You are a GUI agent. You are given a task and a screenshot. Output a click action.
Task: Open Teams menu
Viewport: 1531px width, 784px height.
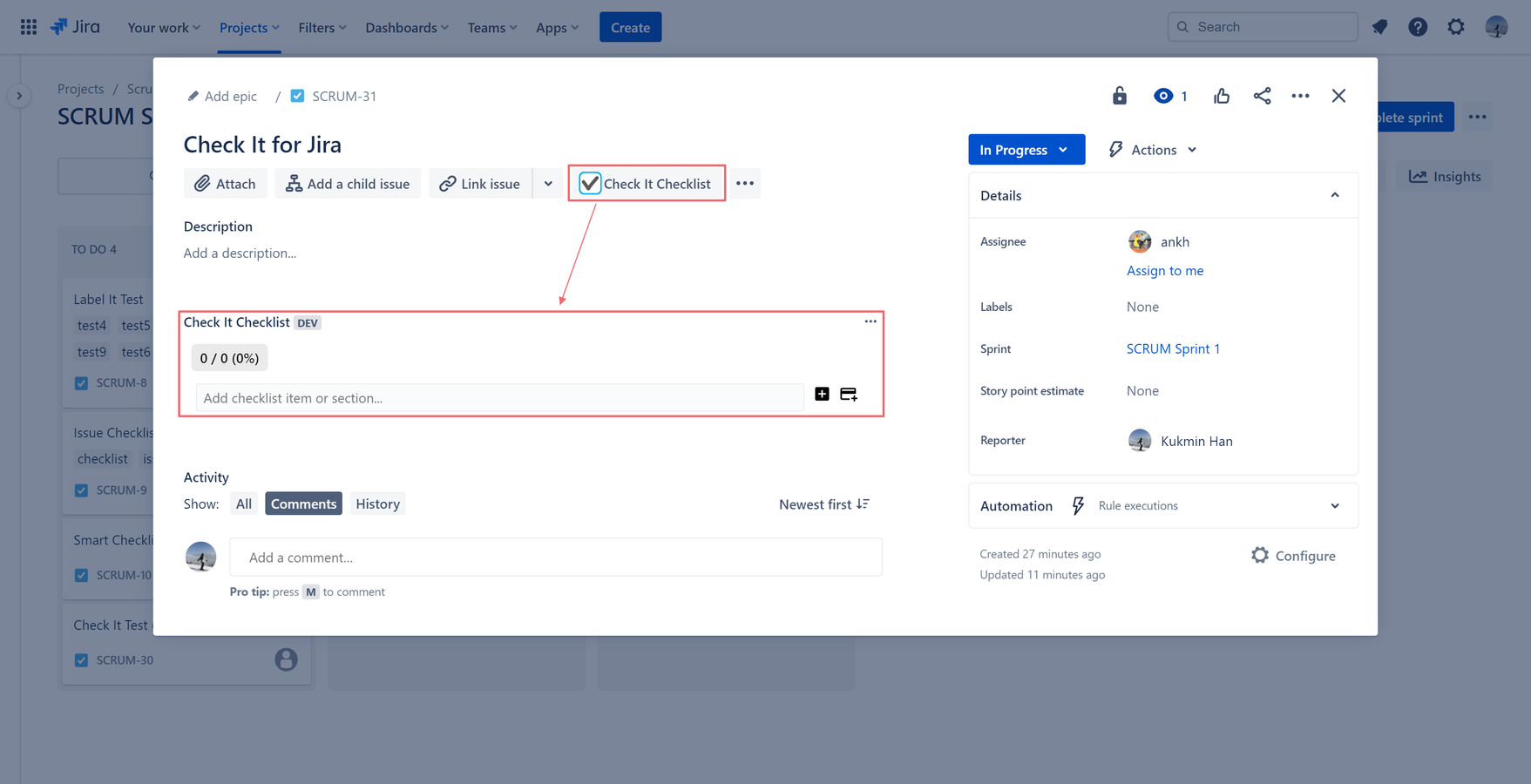click(x=492, y=27)
